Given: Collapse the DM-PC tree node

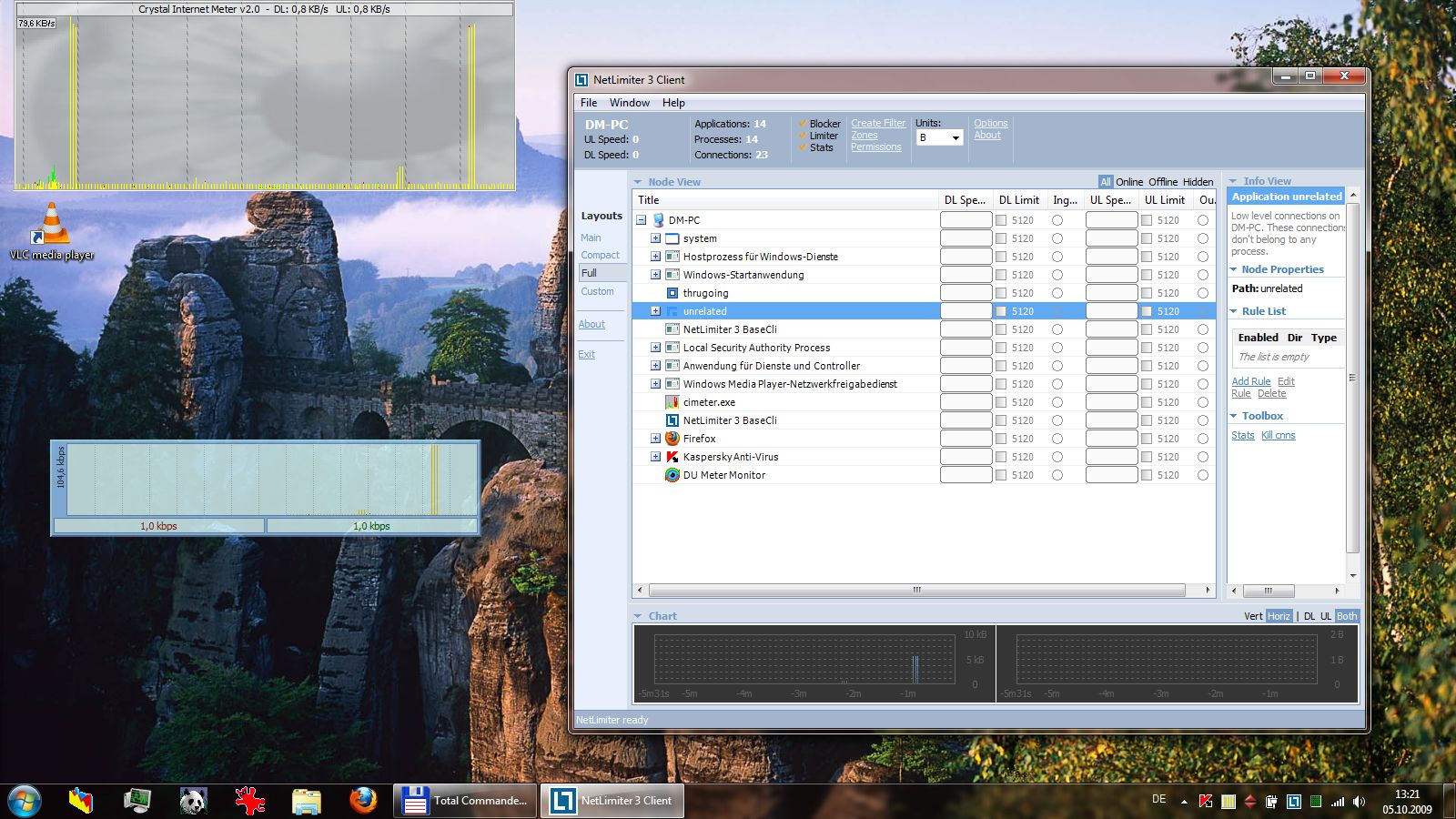Looking at the screenshot, I should (641, 220).
